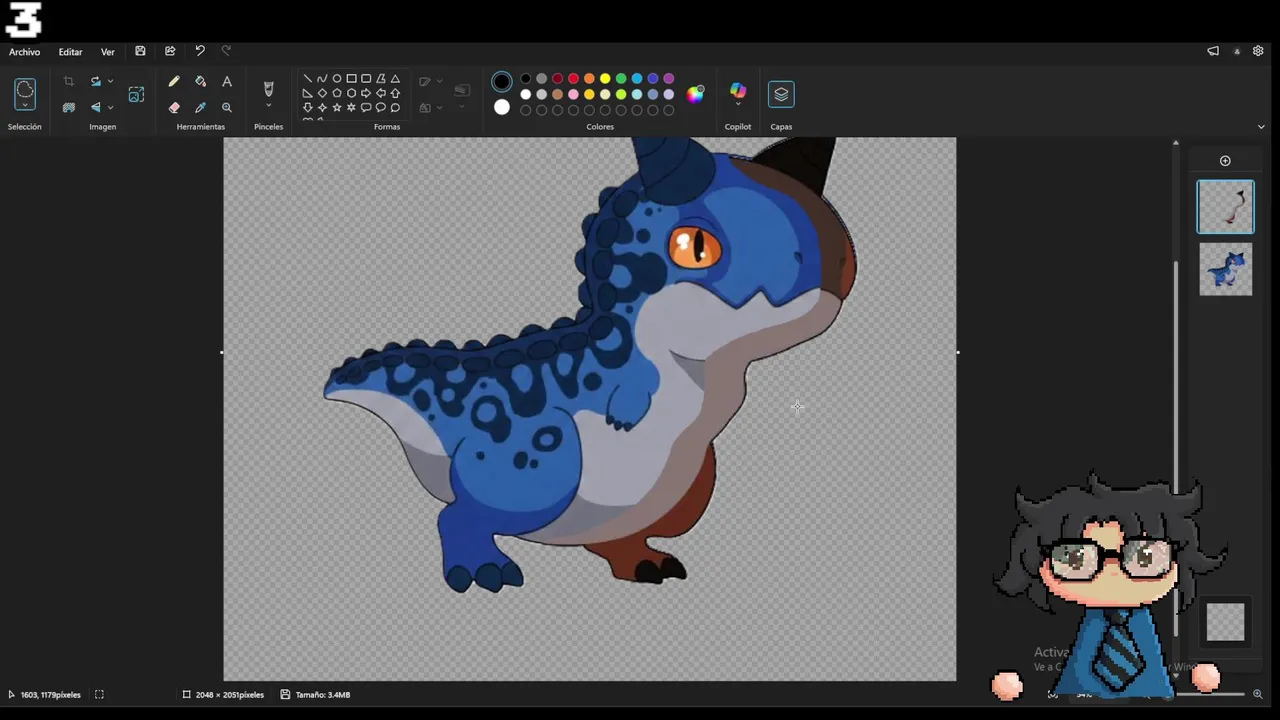Select secondary color white circle
The image size is (1280, 720).
502,107
